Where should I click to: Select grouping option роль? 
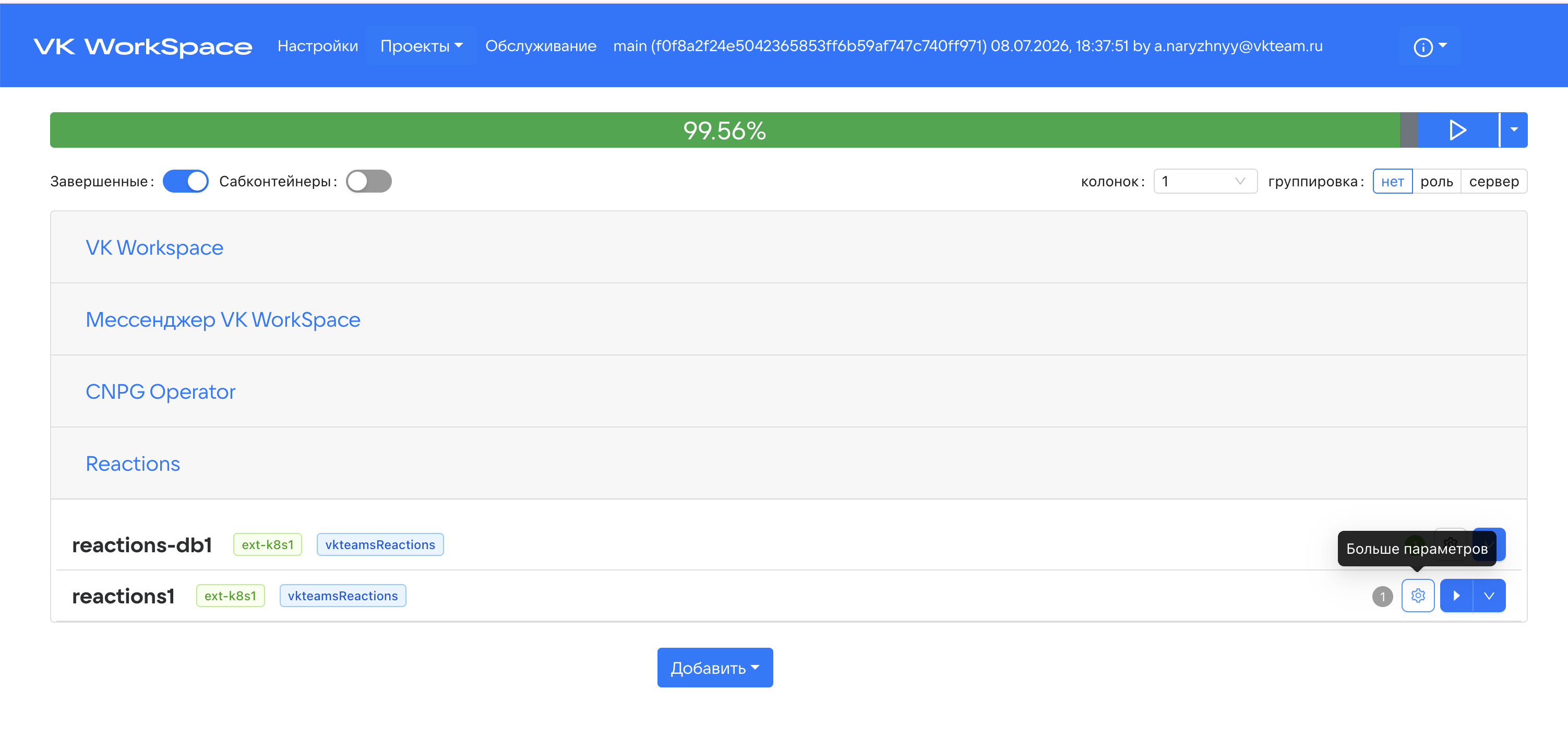tap(1437, 181)
